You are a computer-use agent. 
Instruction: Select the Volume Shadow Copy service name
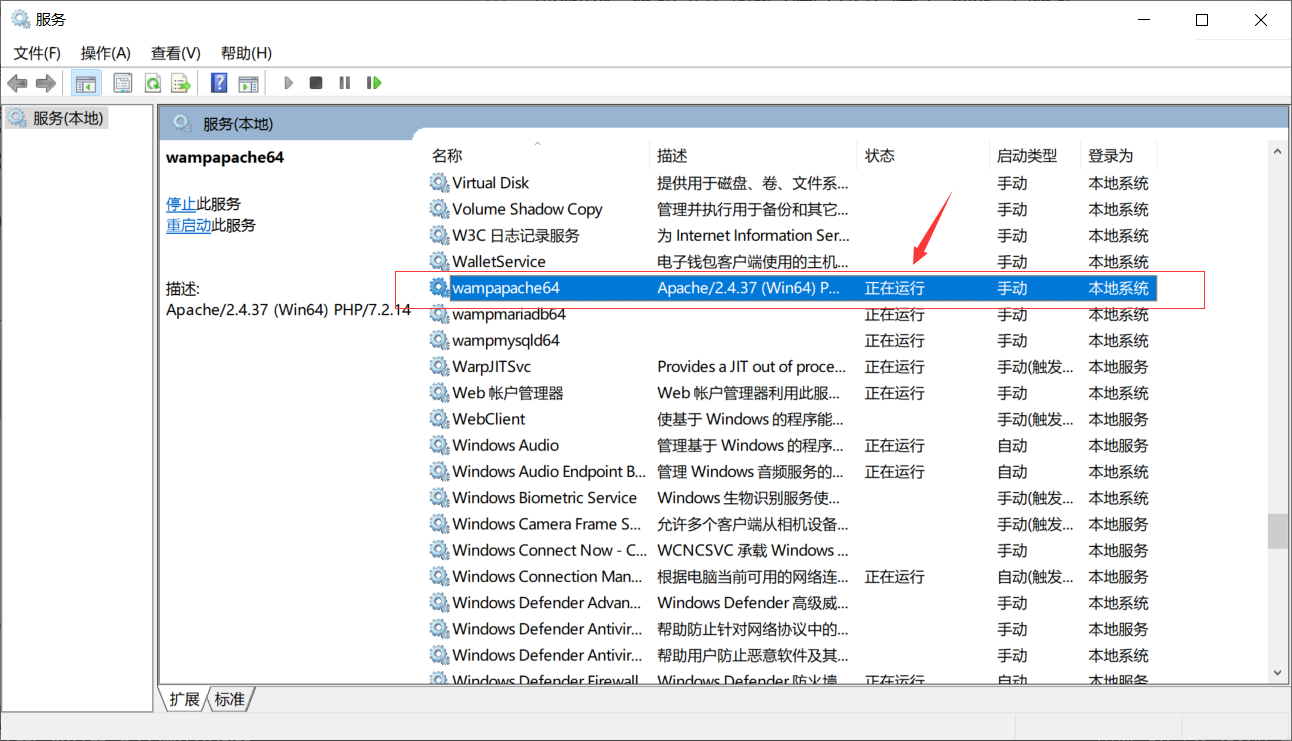(x=527, y=209)
